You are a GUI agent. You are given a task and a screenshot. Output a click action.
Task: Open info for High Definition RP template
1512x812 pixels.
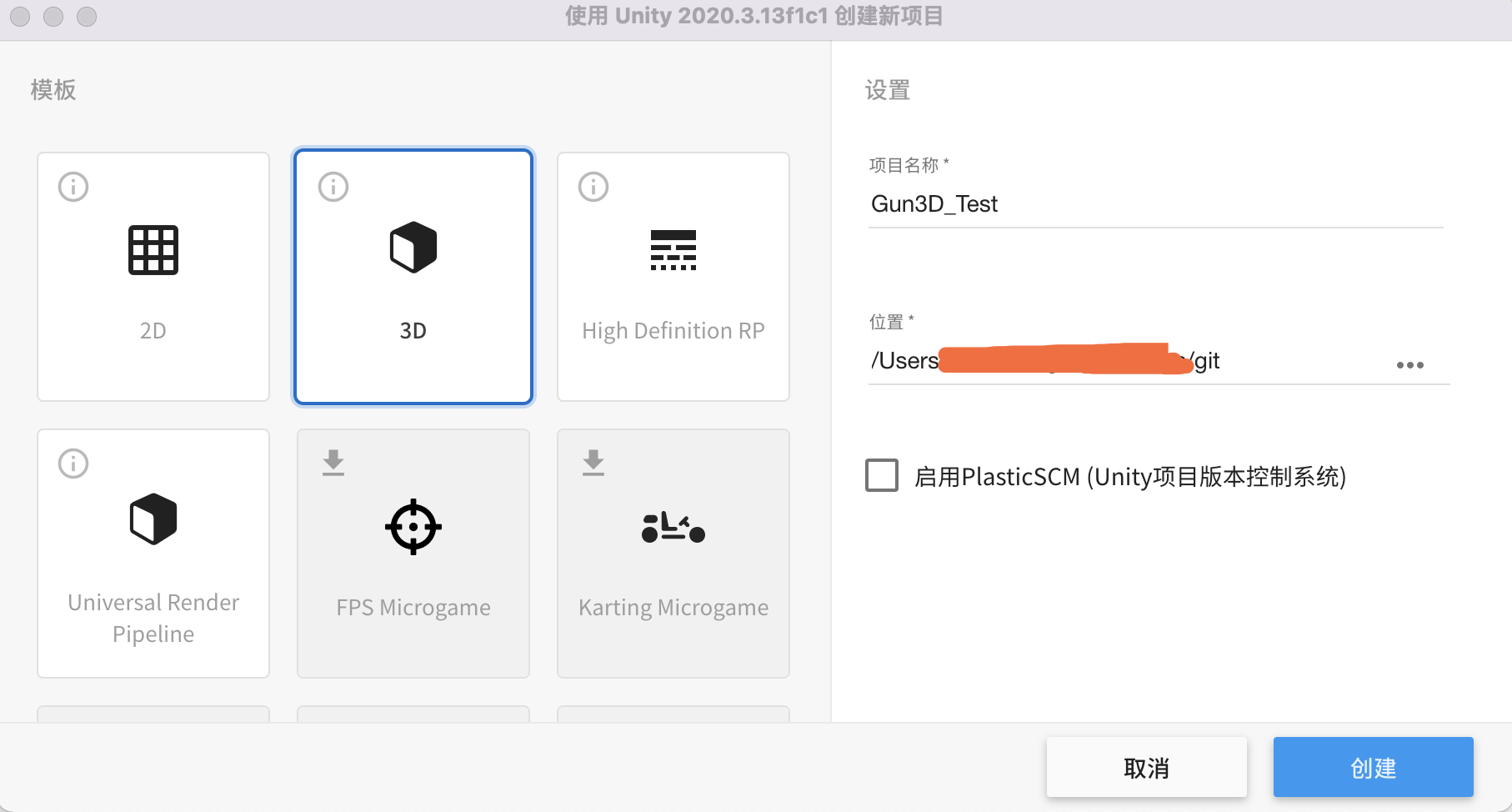tap(593, 187)
